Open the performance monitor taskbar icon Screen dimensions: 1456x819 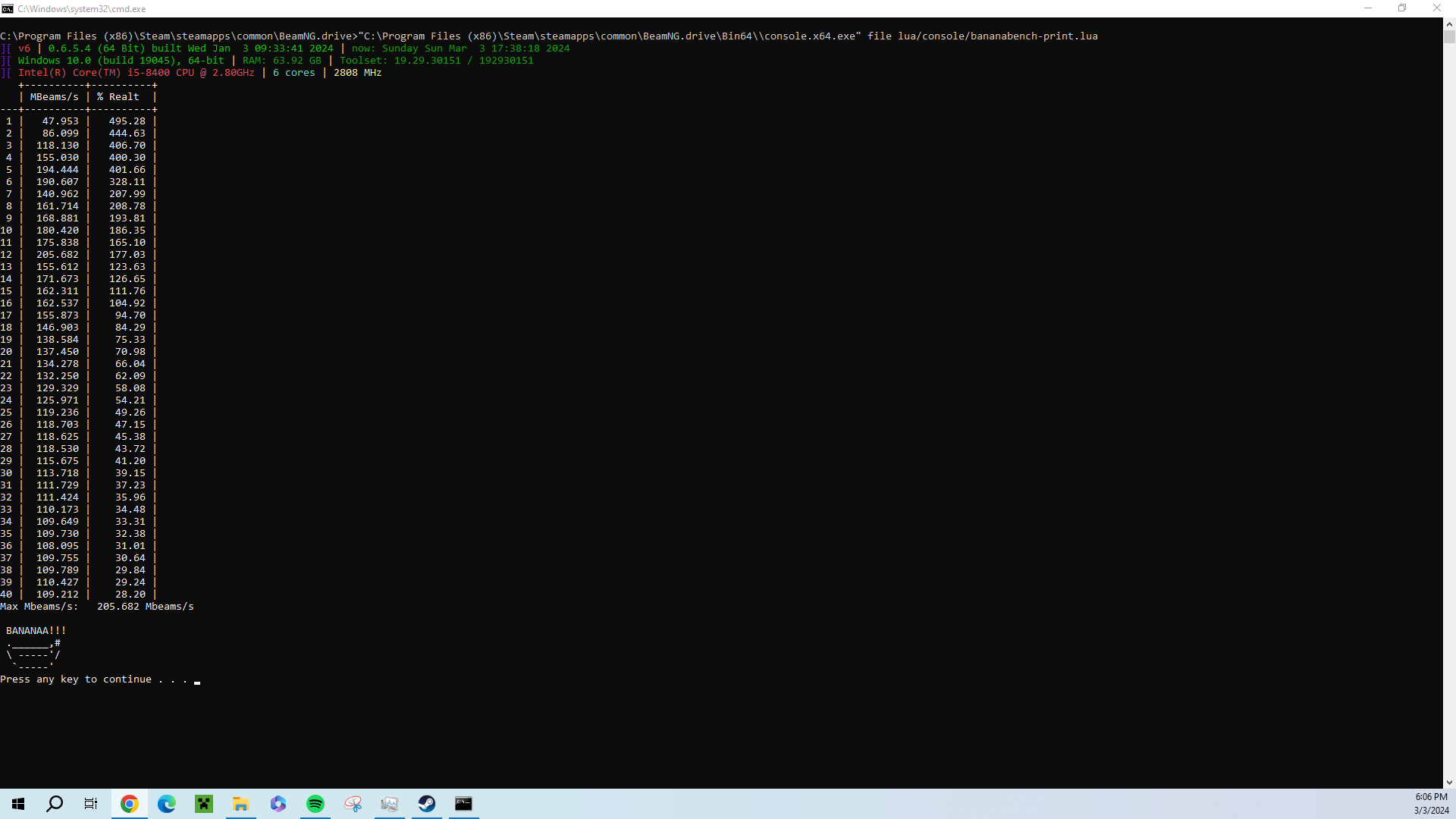[x=390, y=804]
